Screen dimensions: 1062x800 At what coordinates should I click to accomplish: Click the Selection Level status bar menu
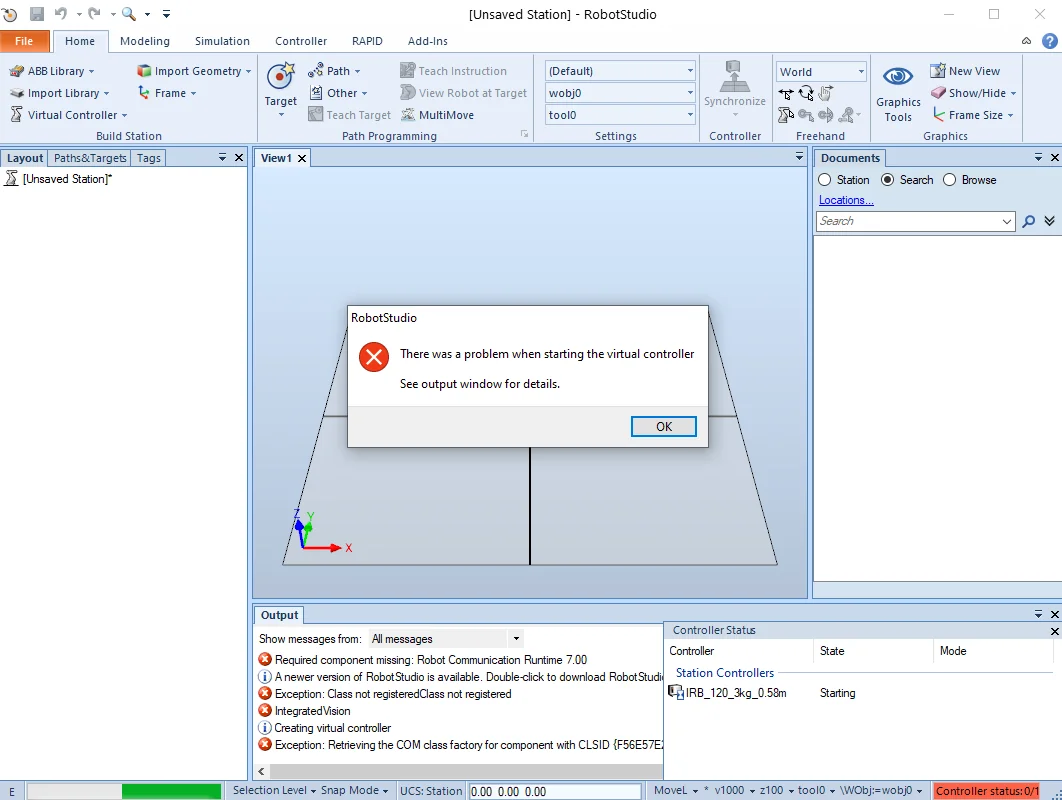tap(274, 791)
